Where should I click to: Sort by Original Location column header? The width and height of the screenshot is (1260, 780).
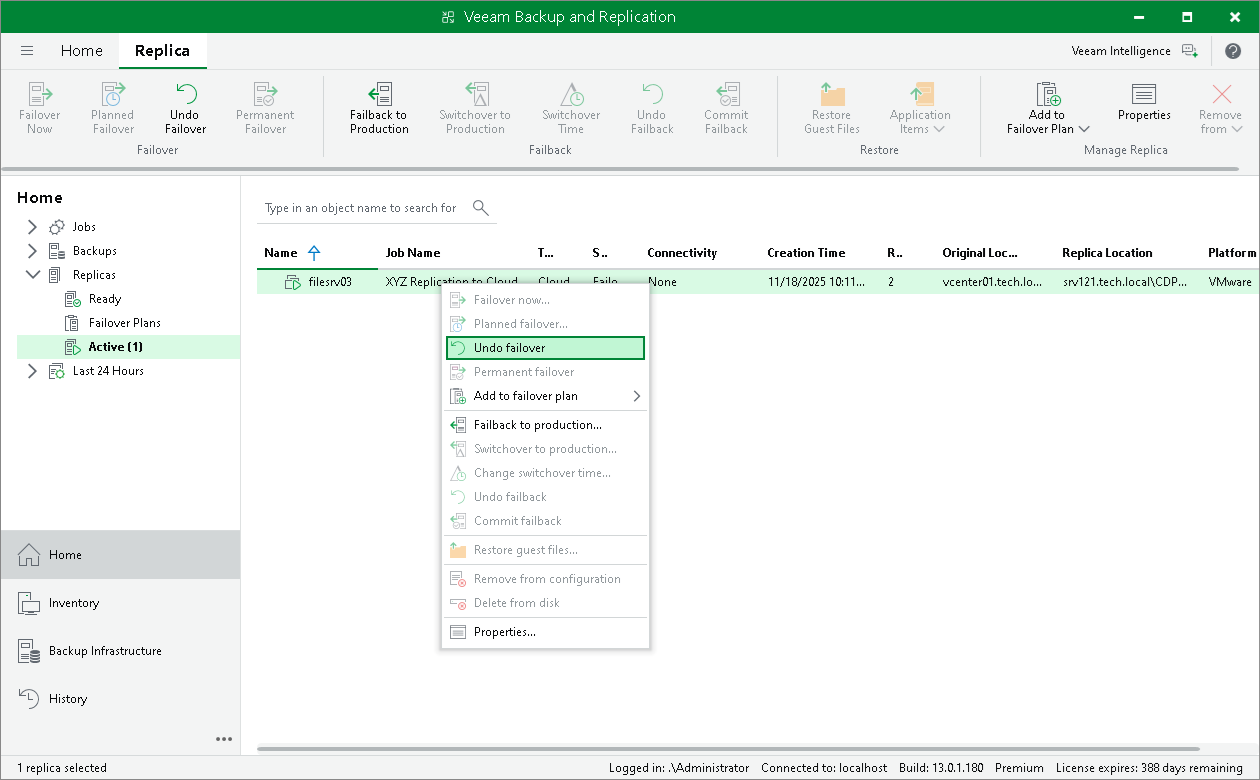[980, 253]
